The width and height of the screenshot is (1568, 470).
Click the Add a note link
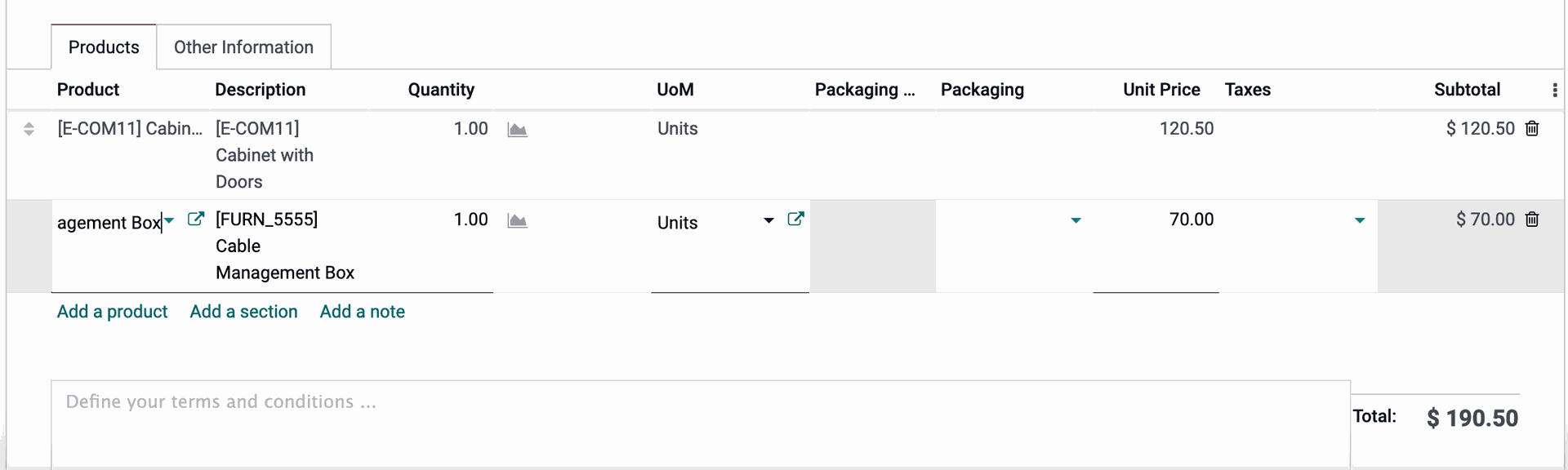click(362, 312)
